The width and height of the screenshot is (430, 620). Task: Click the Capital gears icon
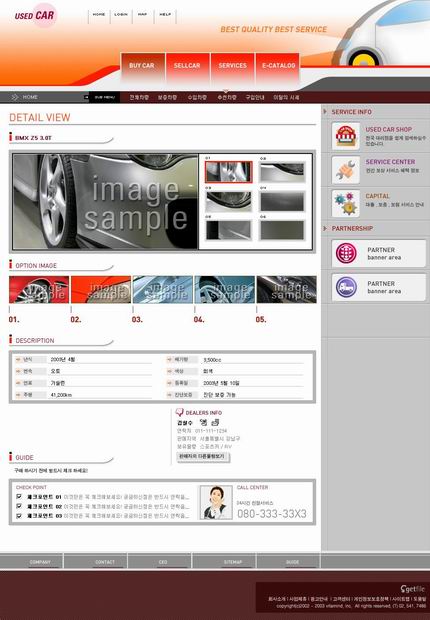(x=346, y=204)
